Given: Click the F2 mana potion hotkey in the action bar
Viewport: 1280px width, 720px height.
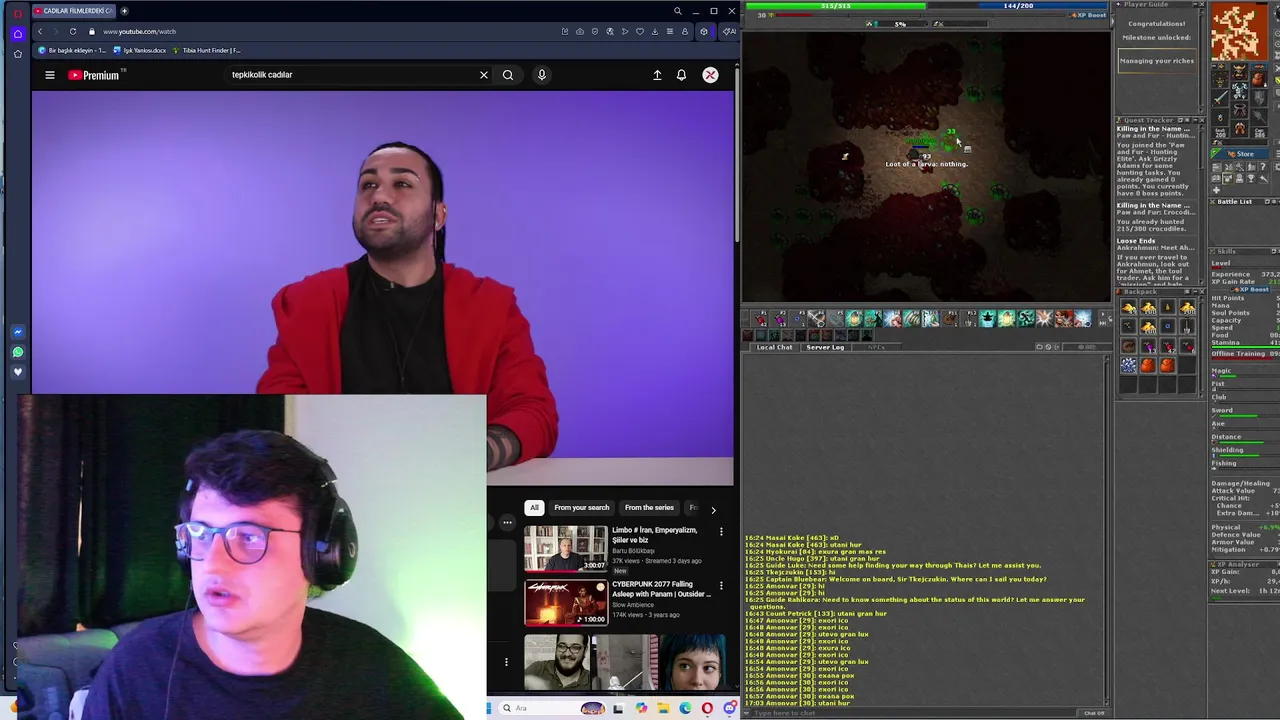Looking at the screenshot, I should [x=779, y=318].
